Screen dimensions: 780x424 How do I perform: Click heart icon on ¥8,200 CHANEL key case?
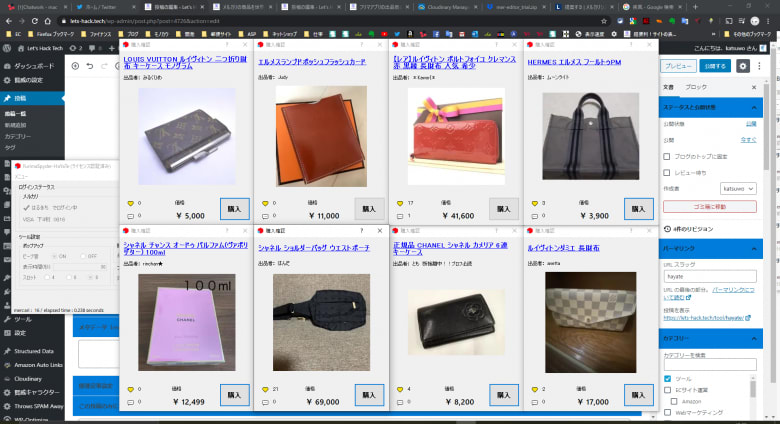click(400, 389)
